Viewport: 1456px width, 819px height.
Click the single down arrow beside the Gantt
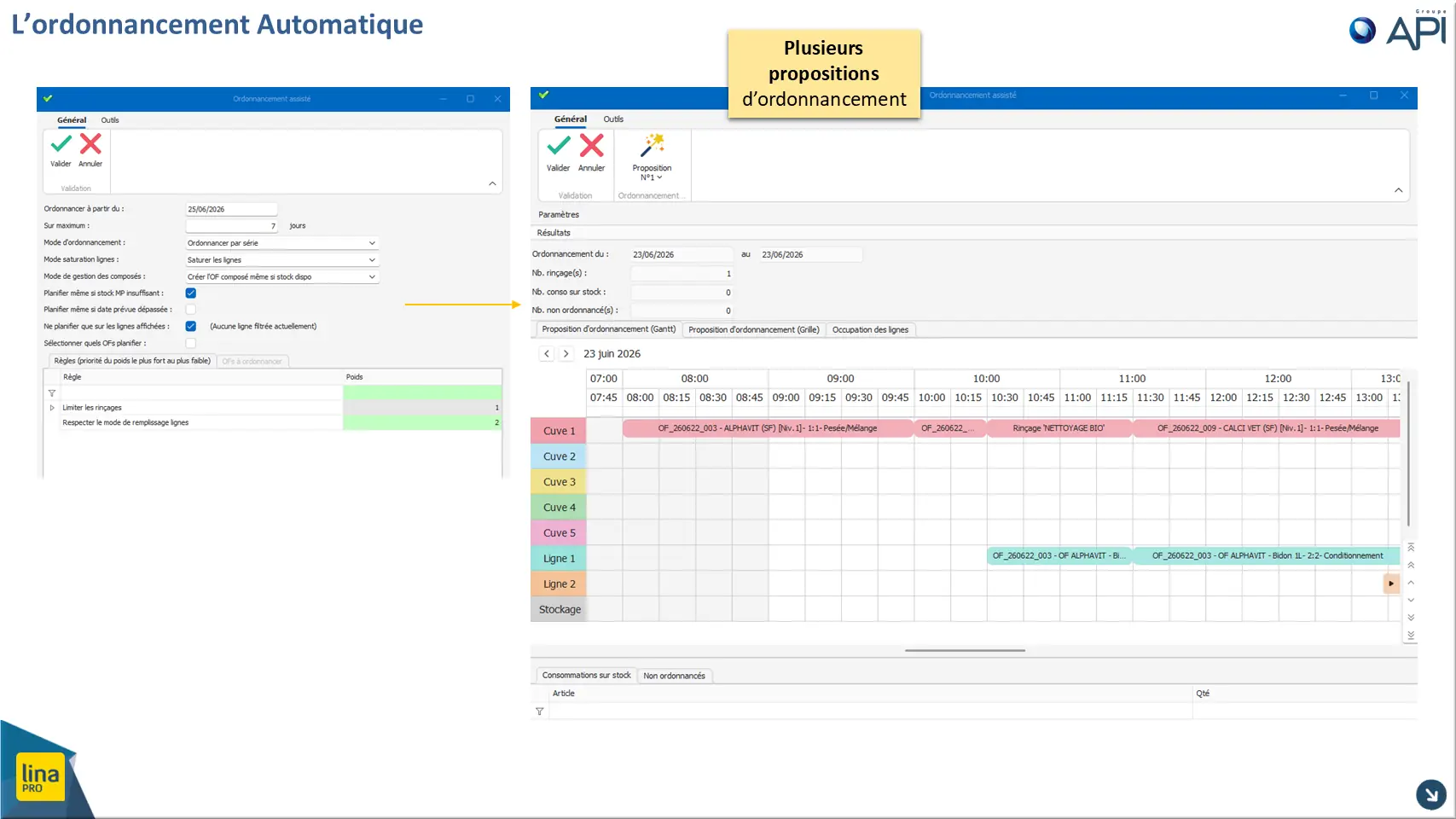1411,600
